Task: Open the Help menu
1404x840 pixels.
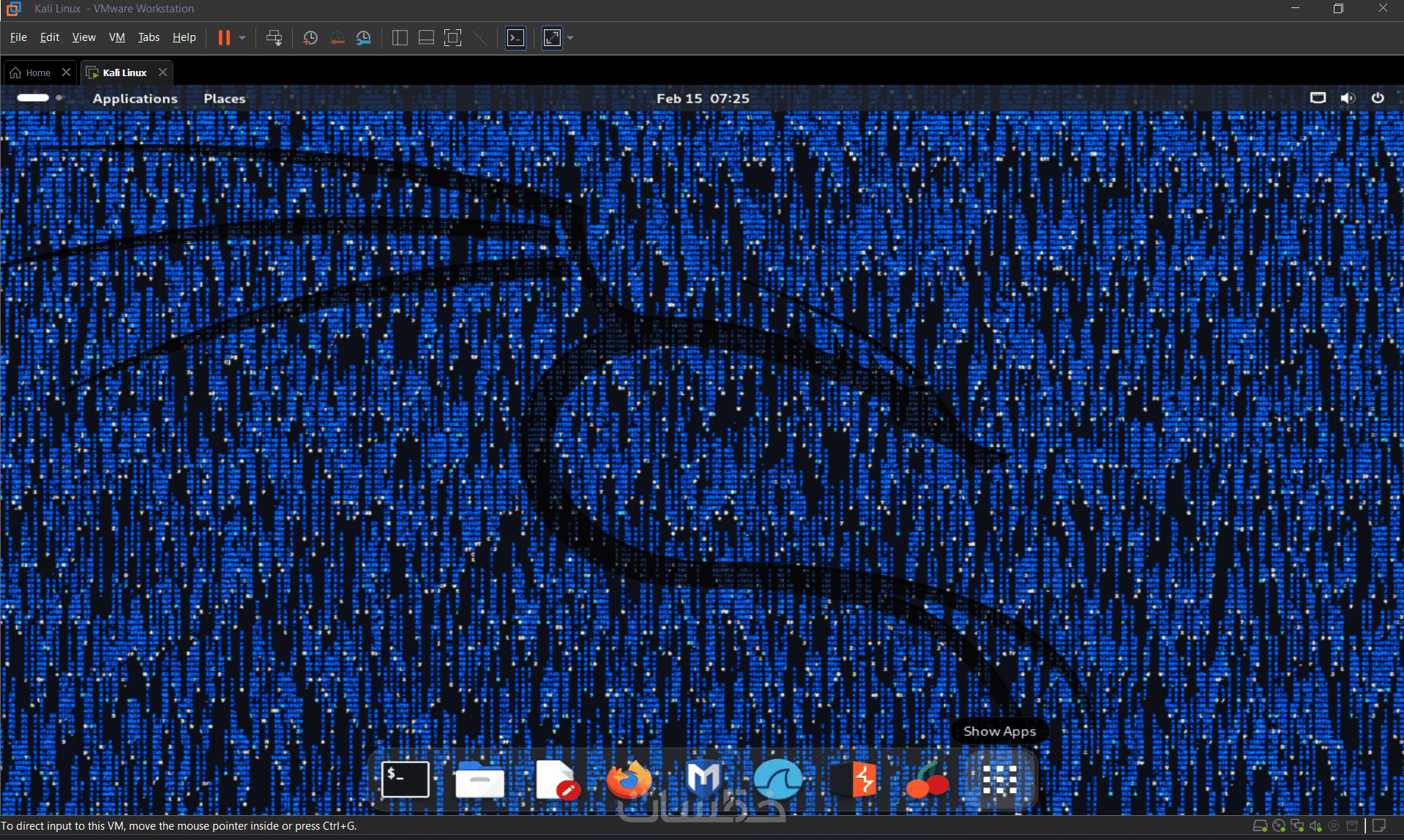Action: click(x=184, y=37)
